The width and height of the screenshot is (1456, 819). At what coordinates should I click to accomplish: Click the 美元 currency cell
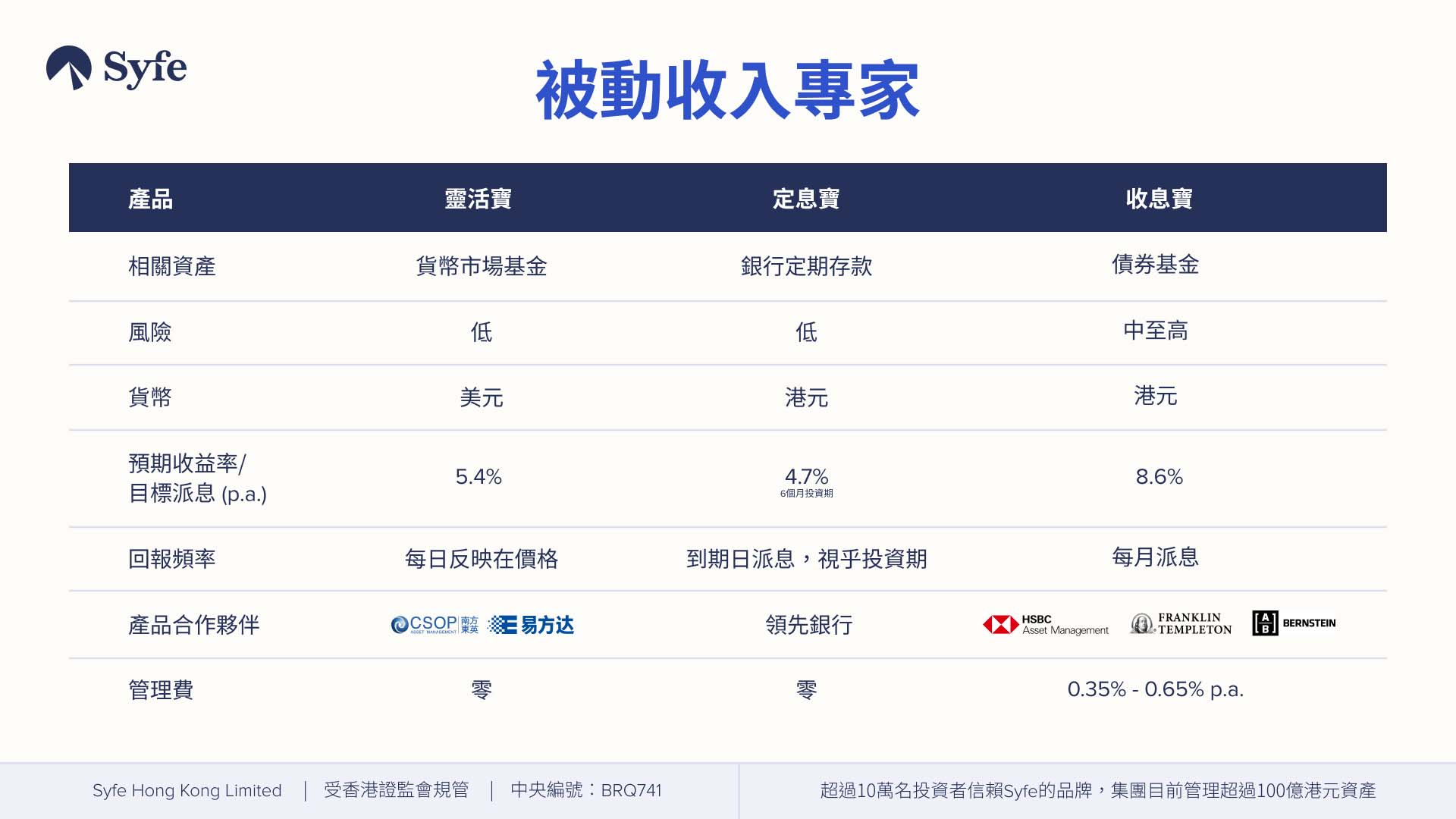(x=482, y=397)
